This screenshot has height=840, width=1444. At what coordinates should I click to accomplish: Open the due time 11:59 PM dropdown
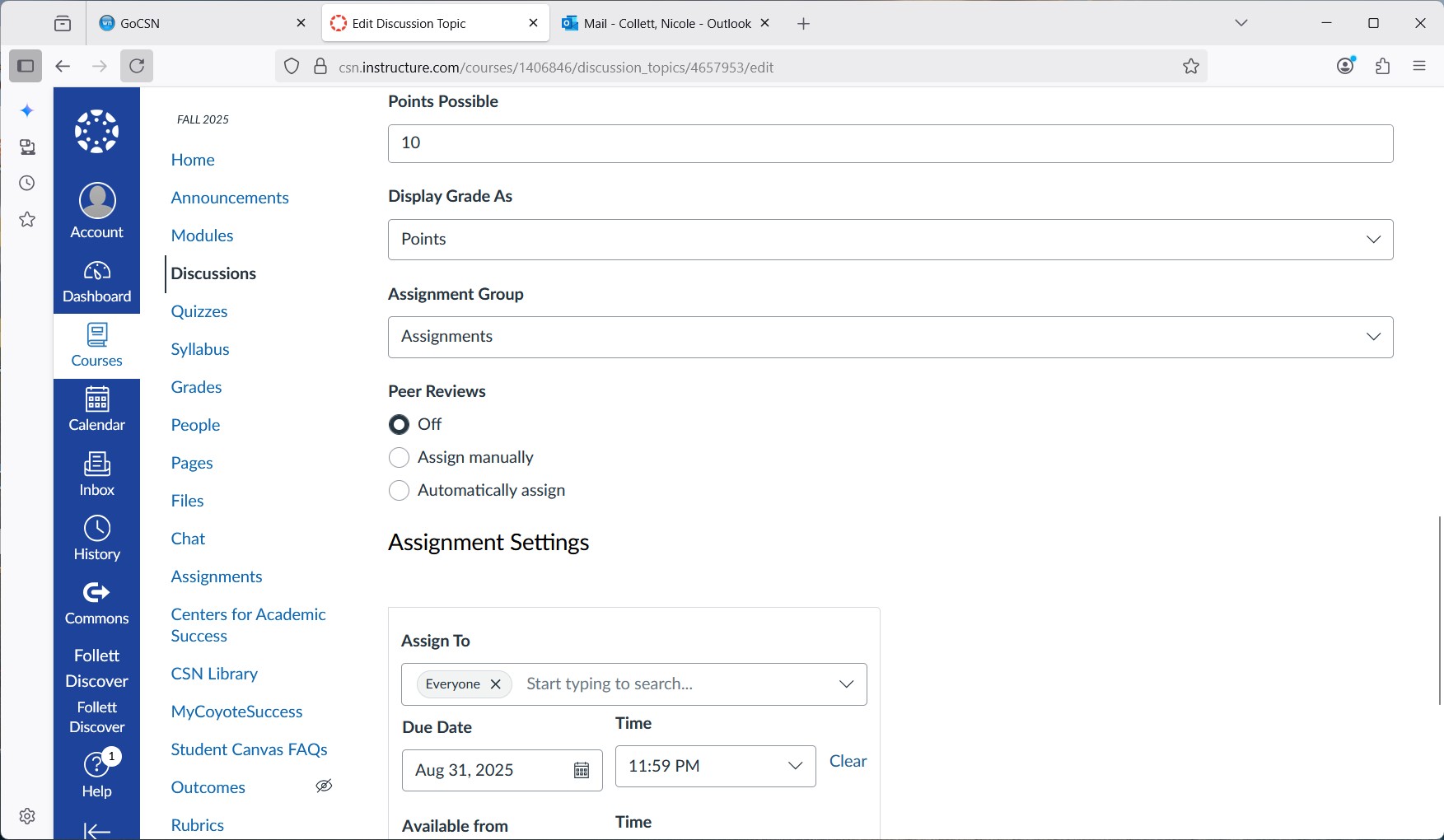point(715,766)
